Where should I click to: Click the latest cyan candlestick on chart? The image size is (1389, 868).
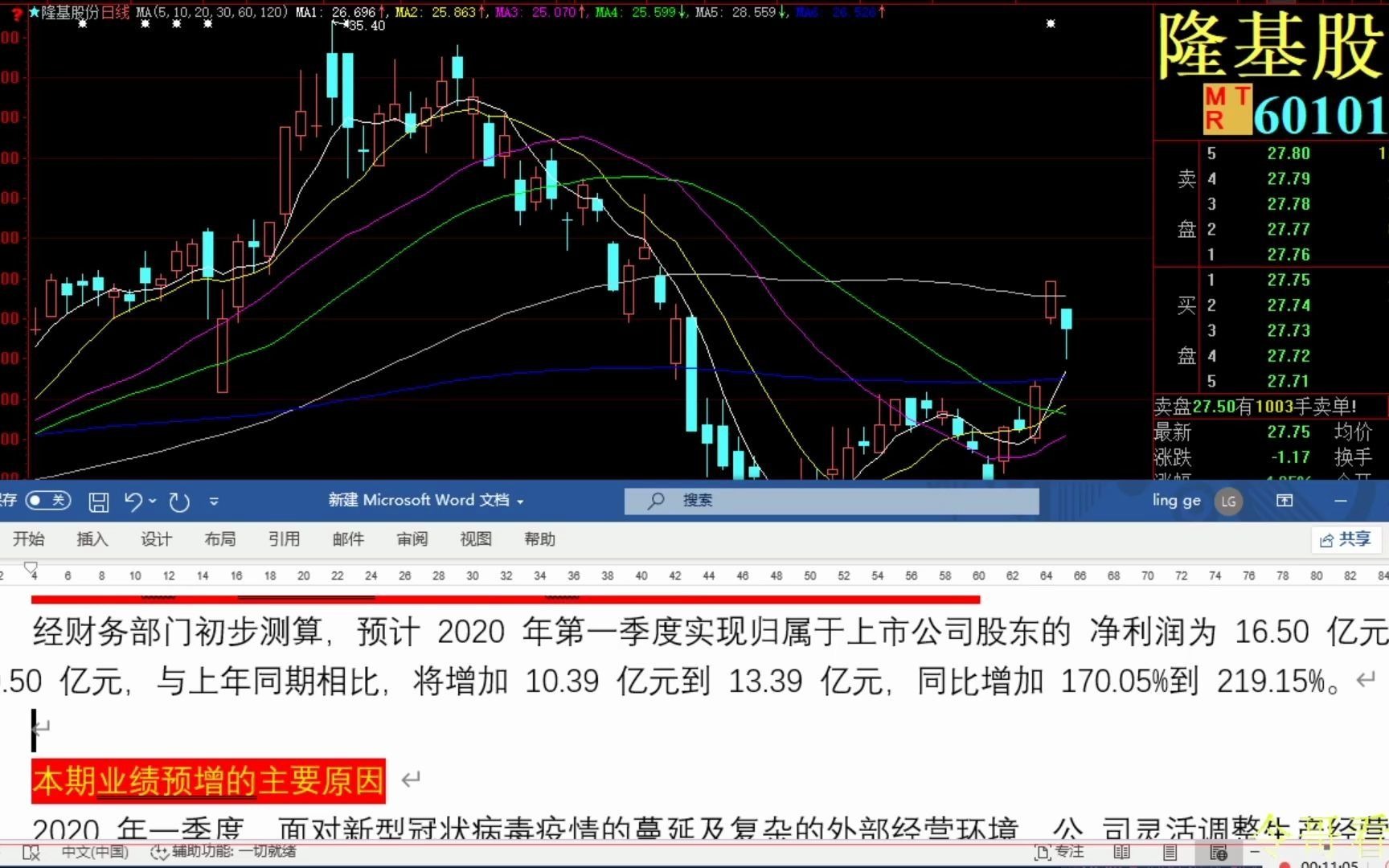[x=1066, y=319]
